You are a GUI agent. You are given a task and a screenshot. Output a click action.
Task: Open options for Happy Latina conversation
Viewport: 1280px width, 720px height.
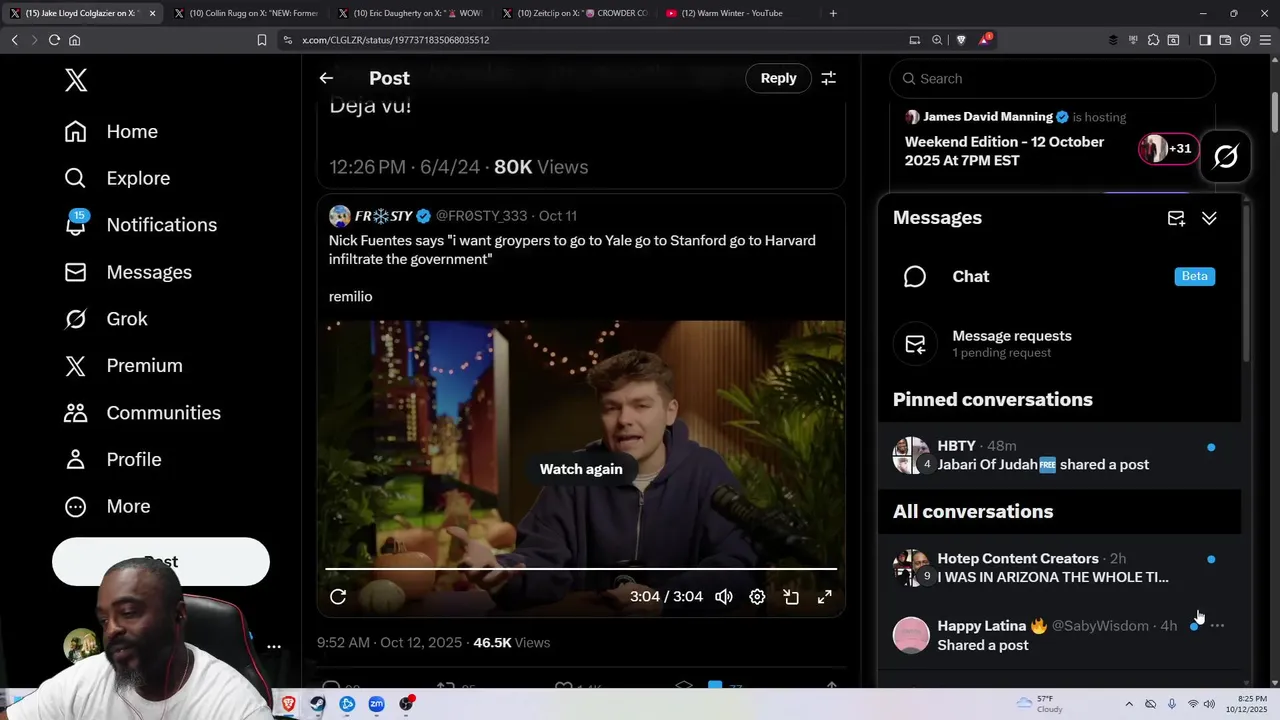[1217, 626]
